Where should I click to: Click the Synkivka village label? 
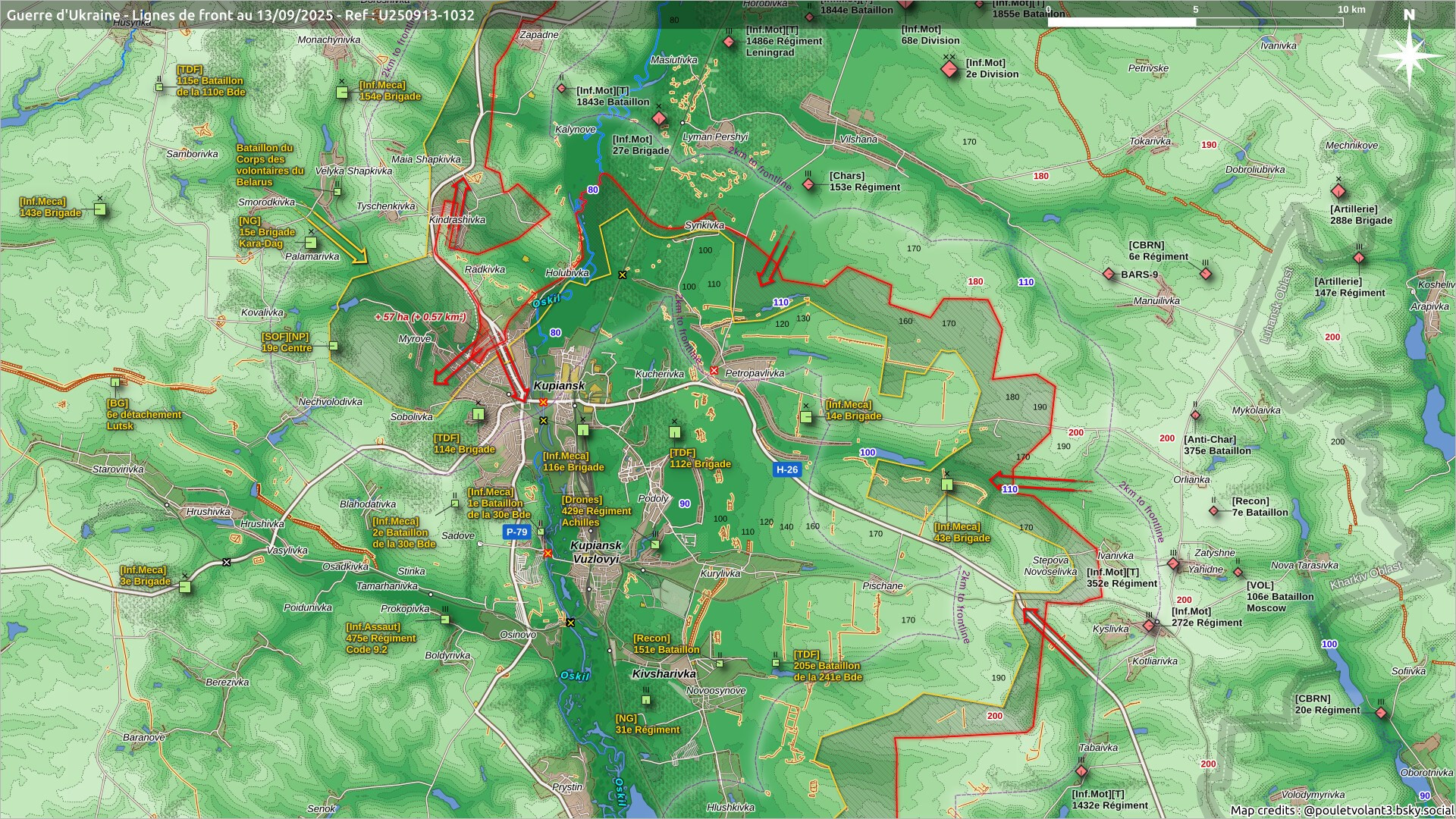tap(704, 225)
